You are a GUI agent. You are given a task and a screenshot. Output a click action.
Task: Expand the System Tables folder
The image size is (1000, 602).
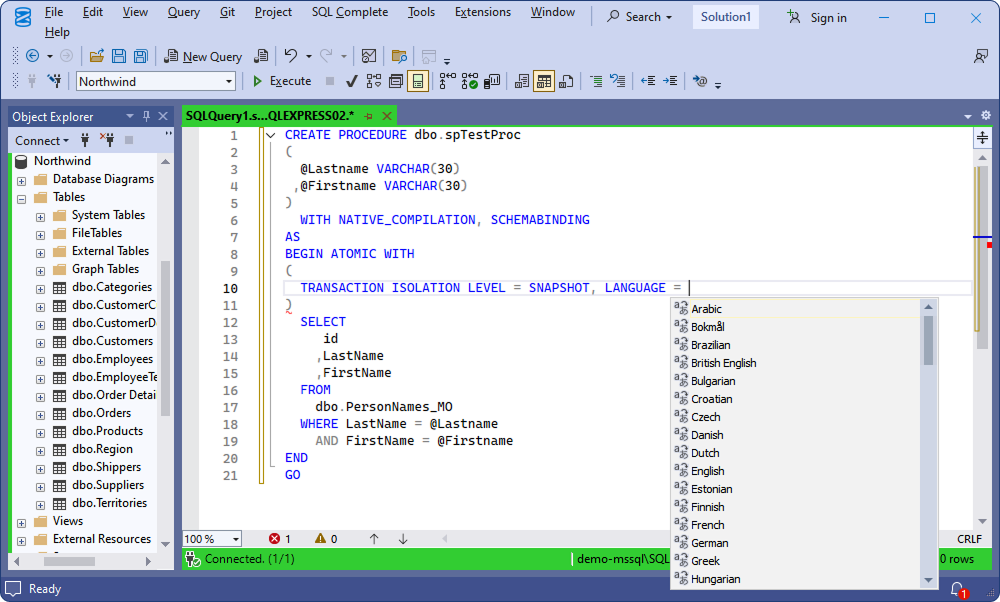pos(40,217)
